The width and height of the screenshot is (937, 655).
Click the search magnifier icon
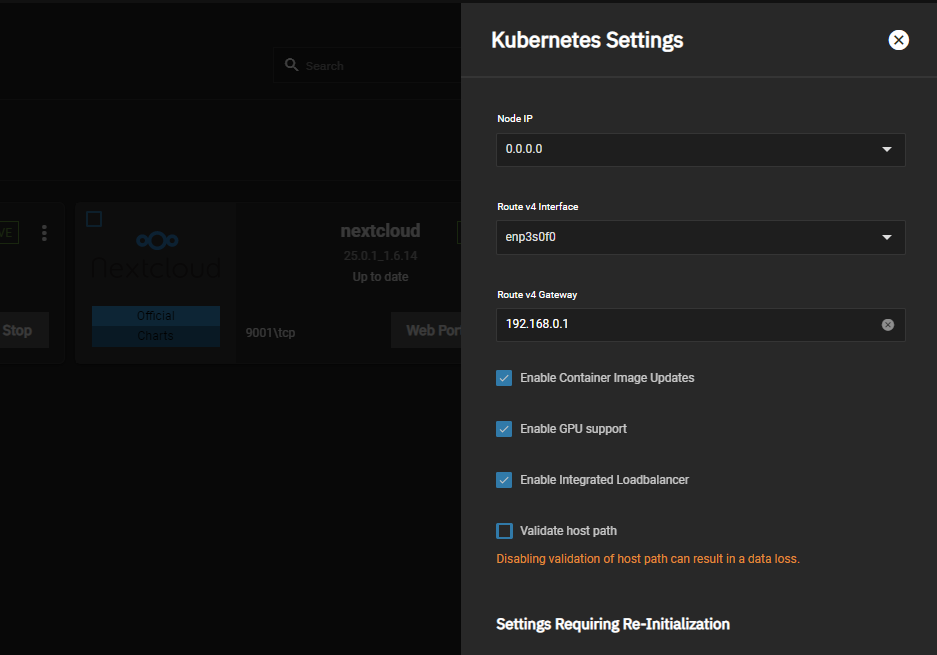click(291, 65)
